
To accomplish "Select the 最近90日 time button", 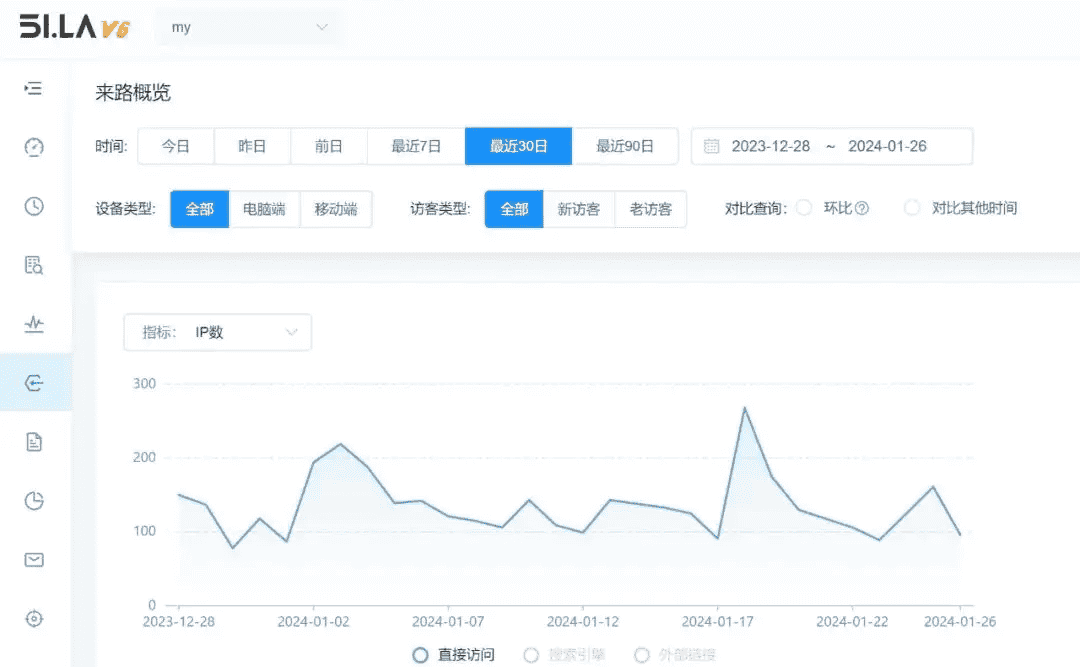I will point(625,146).
